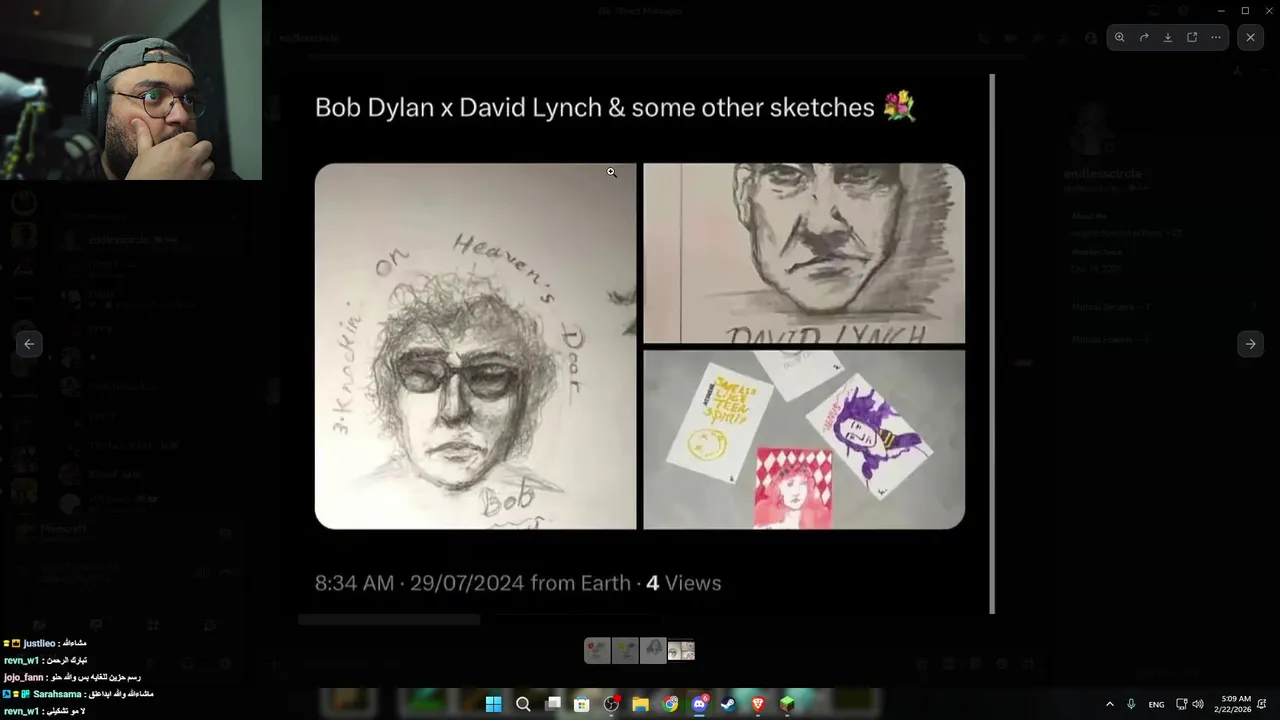Expand the system tray hidden icons chevron

point(1109,704)
